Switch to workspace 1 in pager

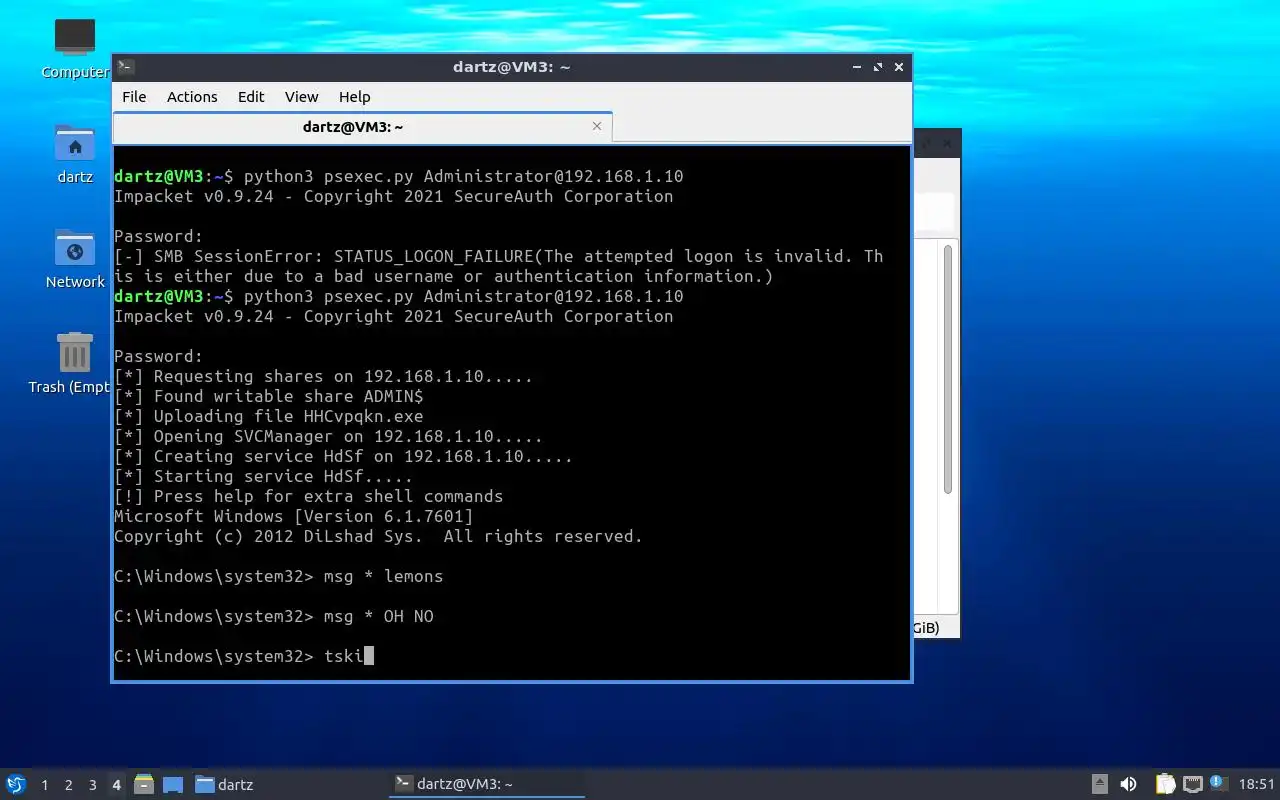click(45, 785)
